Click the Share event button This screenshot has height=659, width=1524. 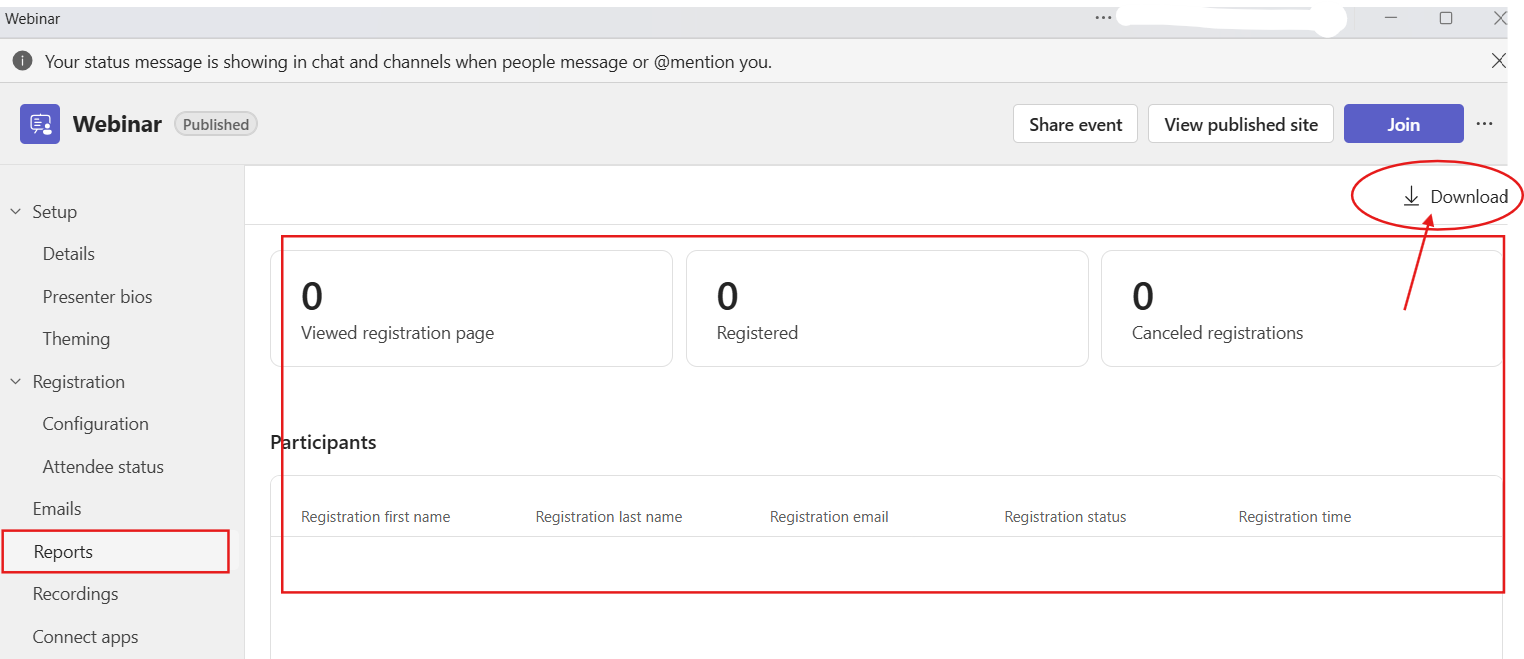1075,124
